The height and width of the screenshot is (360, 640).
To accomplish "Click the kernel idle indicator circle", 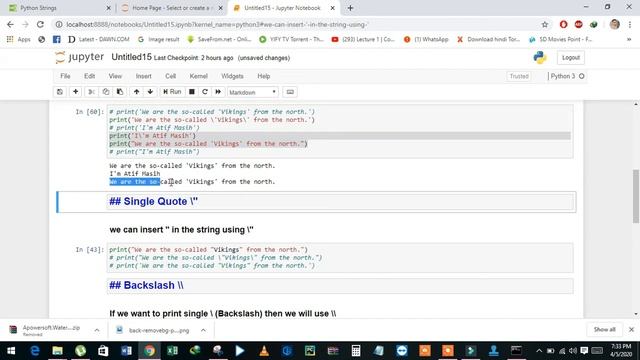I will tap(582, 76).
